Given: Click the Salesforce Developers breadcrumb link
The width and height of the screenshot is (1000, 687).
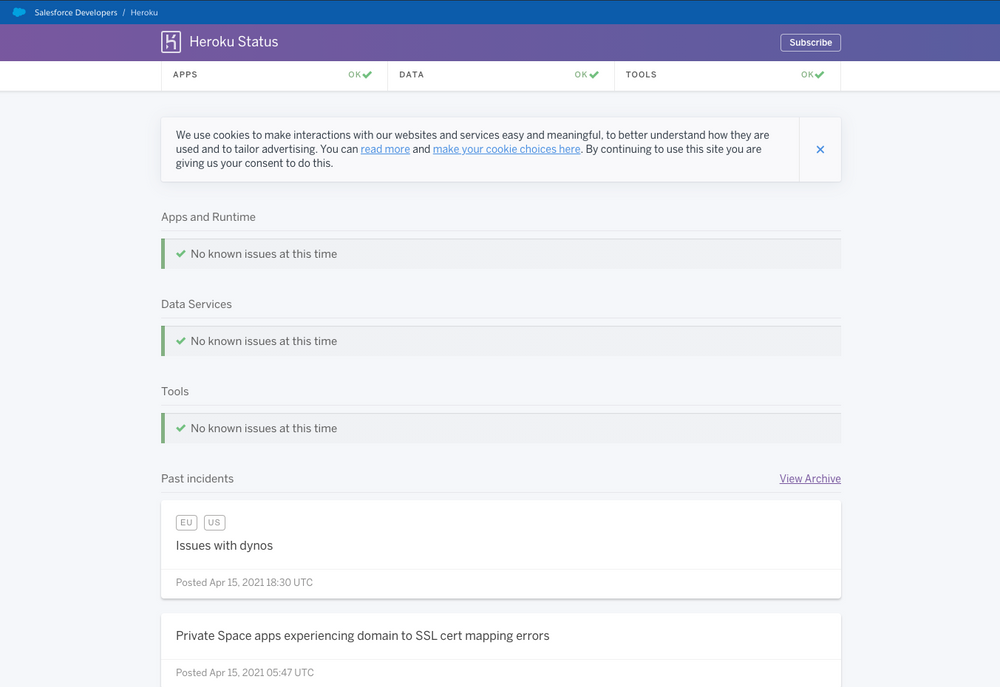Looking at the screenshot, I should coord(75,11).
